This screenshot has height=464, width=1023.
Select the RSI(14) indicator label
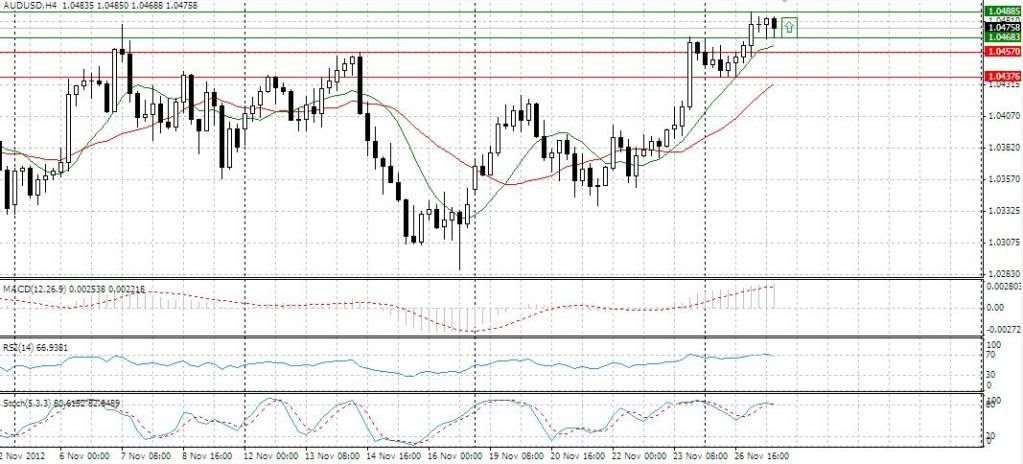click(x=19, y=345)
